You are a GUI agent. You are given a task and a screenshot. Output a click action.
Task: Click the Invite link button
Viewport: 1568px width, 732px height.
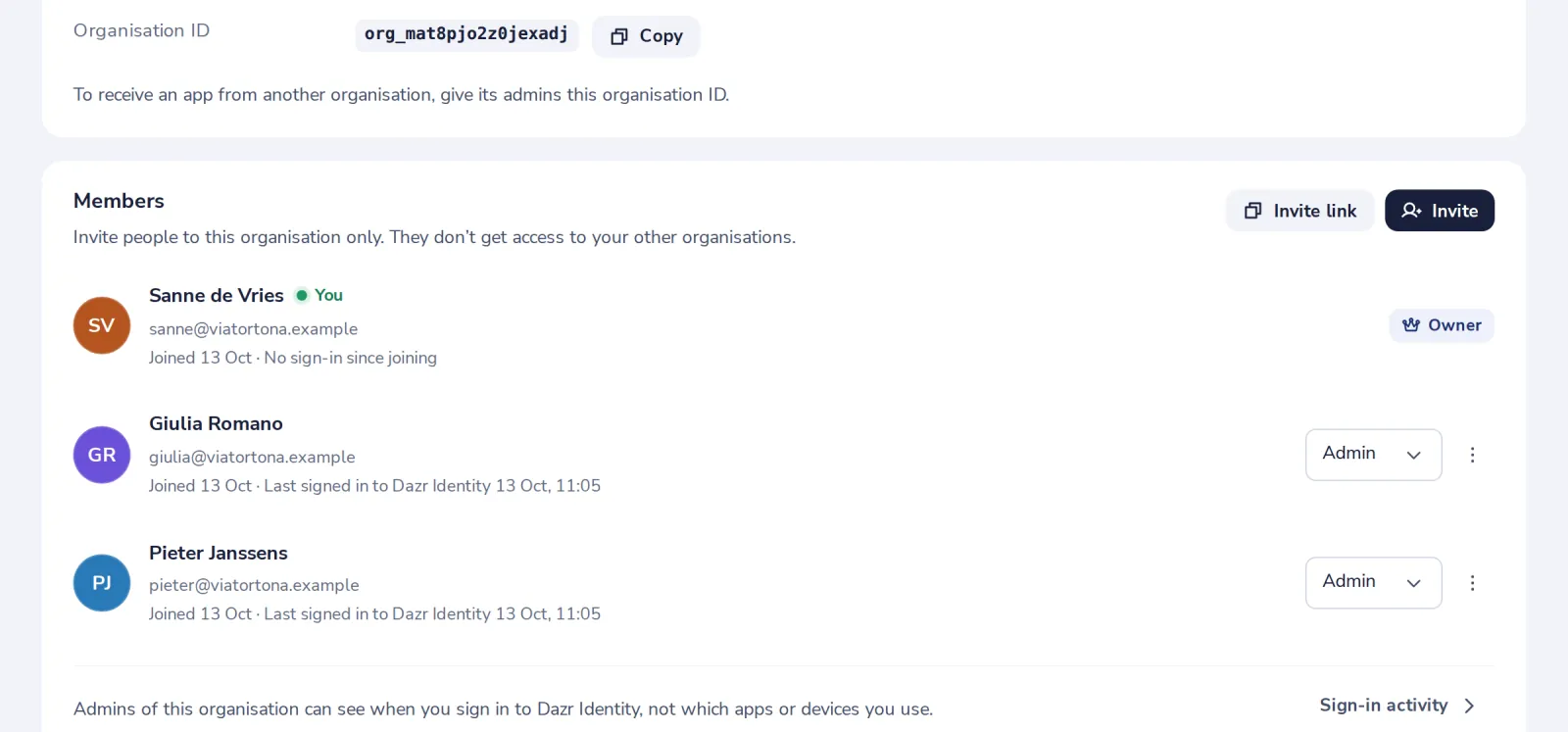click(1299, 211)
